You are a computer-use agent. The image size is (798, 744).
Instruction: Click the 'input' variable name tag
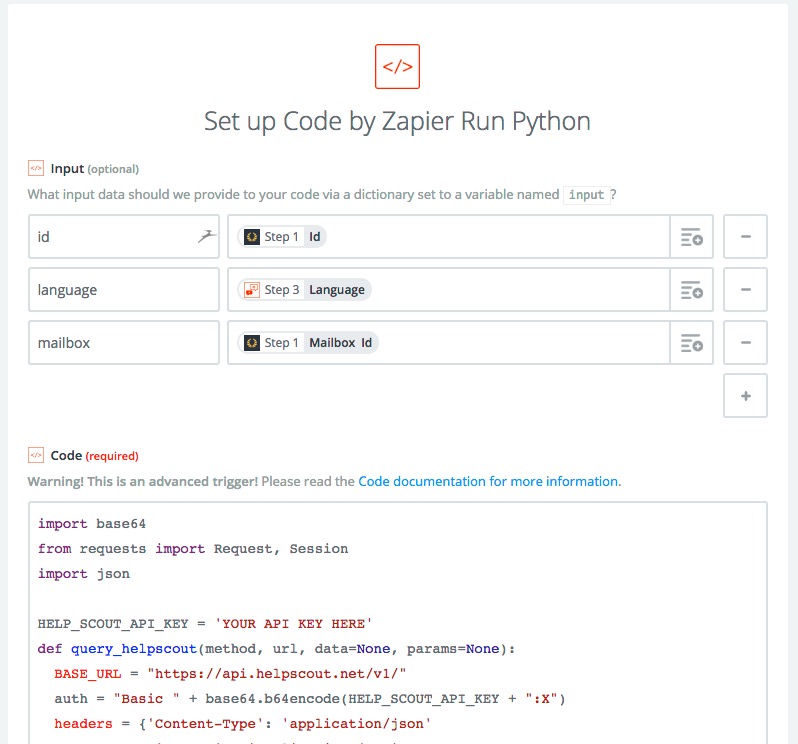[586, 195]
